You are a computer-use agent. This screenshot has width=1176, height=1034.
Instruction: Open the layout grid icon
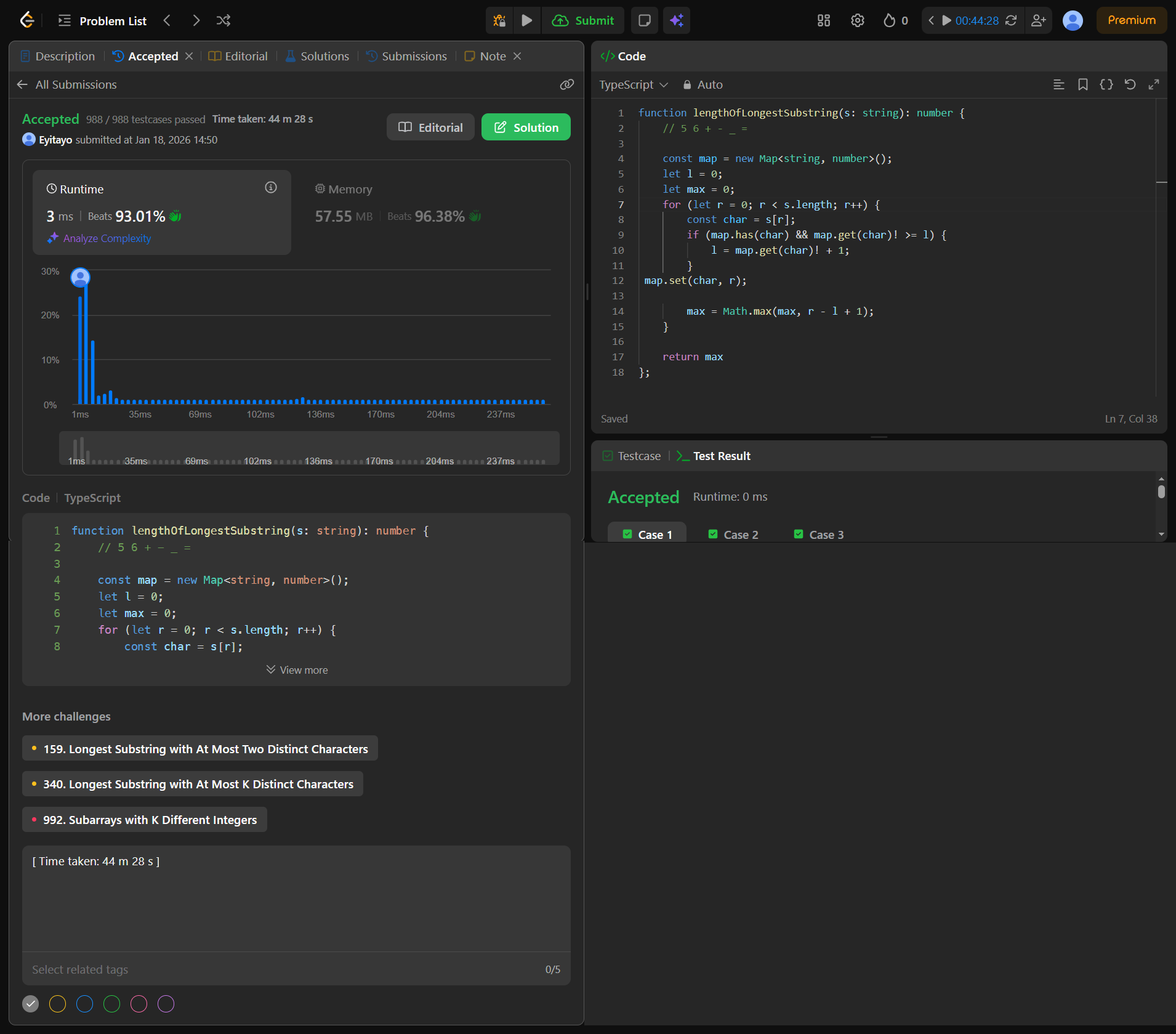pos(823,20)
